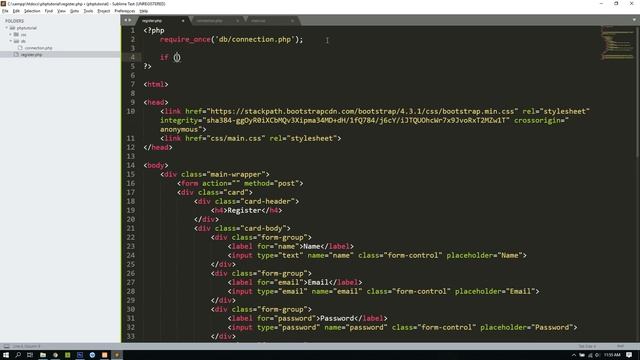This screenshot has width=640, height=360.
Task: Close the third editor tab
Action: tap(292, 21)
